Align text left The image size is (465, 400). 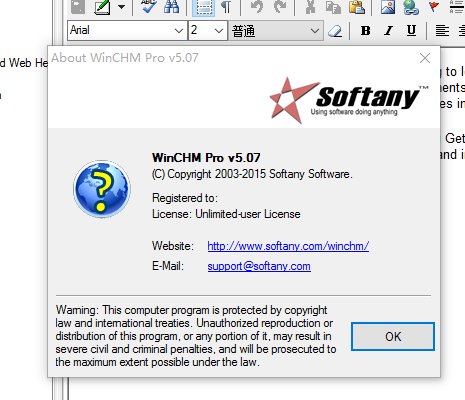(442, 31)
